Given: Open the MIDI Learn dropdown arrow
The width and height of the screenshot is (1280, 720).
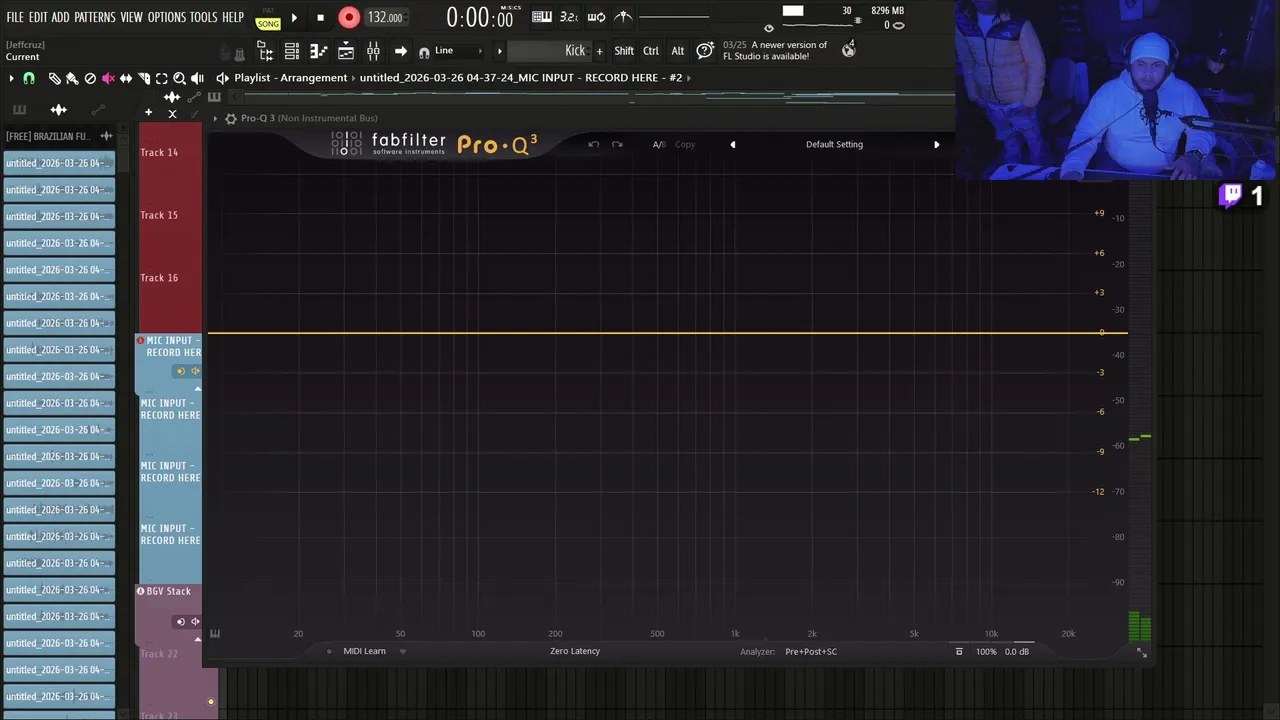Looking at the screenshot, I should pyautogui.click(x=403, y=651).
